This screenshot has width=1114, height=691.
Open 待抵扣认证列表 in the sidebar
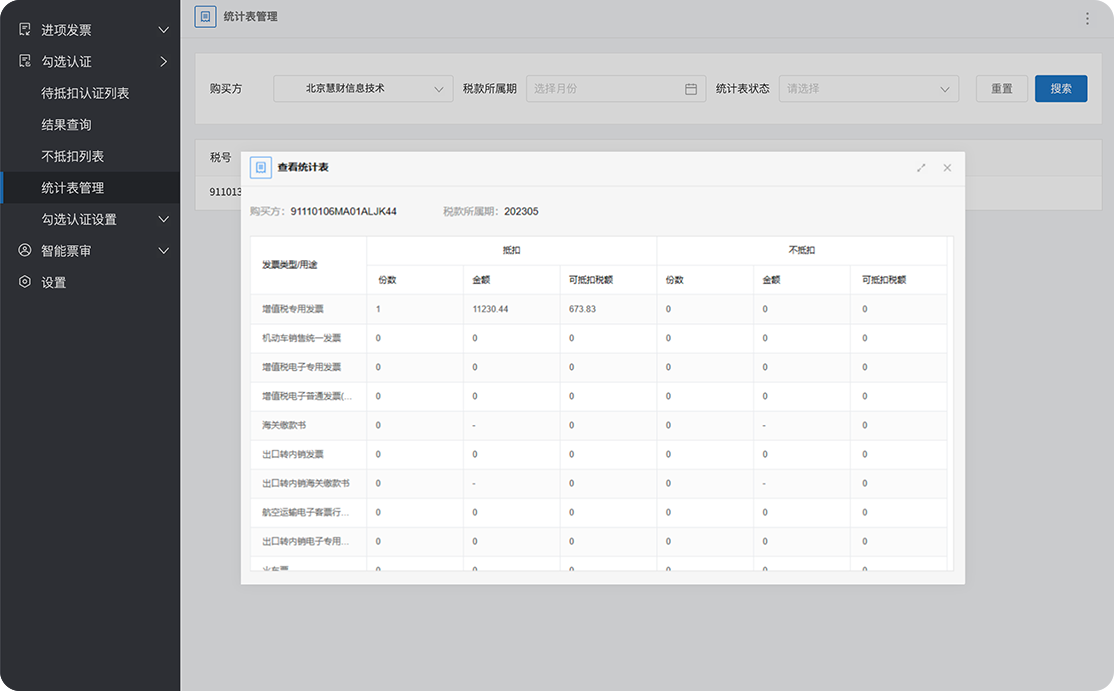85,93
